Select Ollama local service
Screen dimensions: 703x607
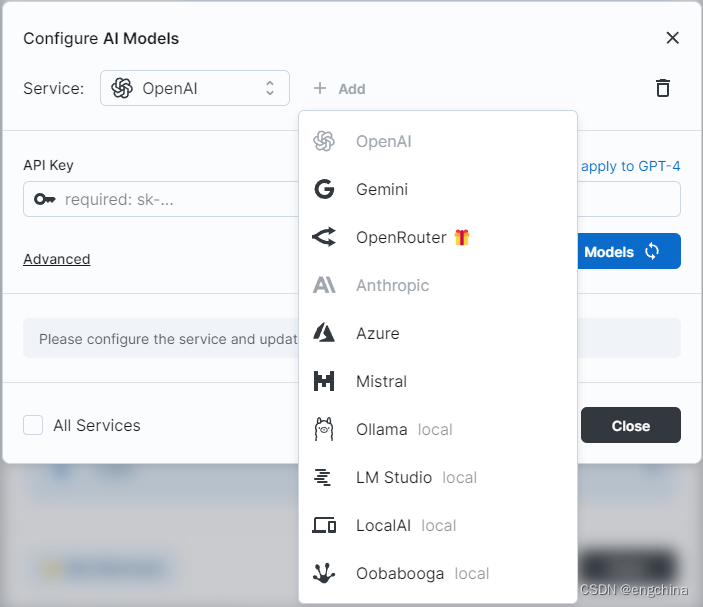tap(438, 429)
